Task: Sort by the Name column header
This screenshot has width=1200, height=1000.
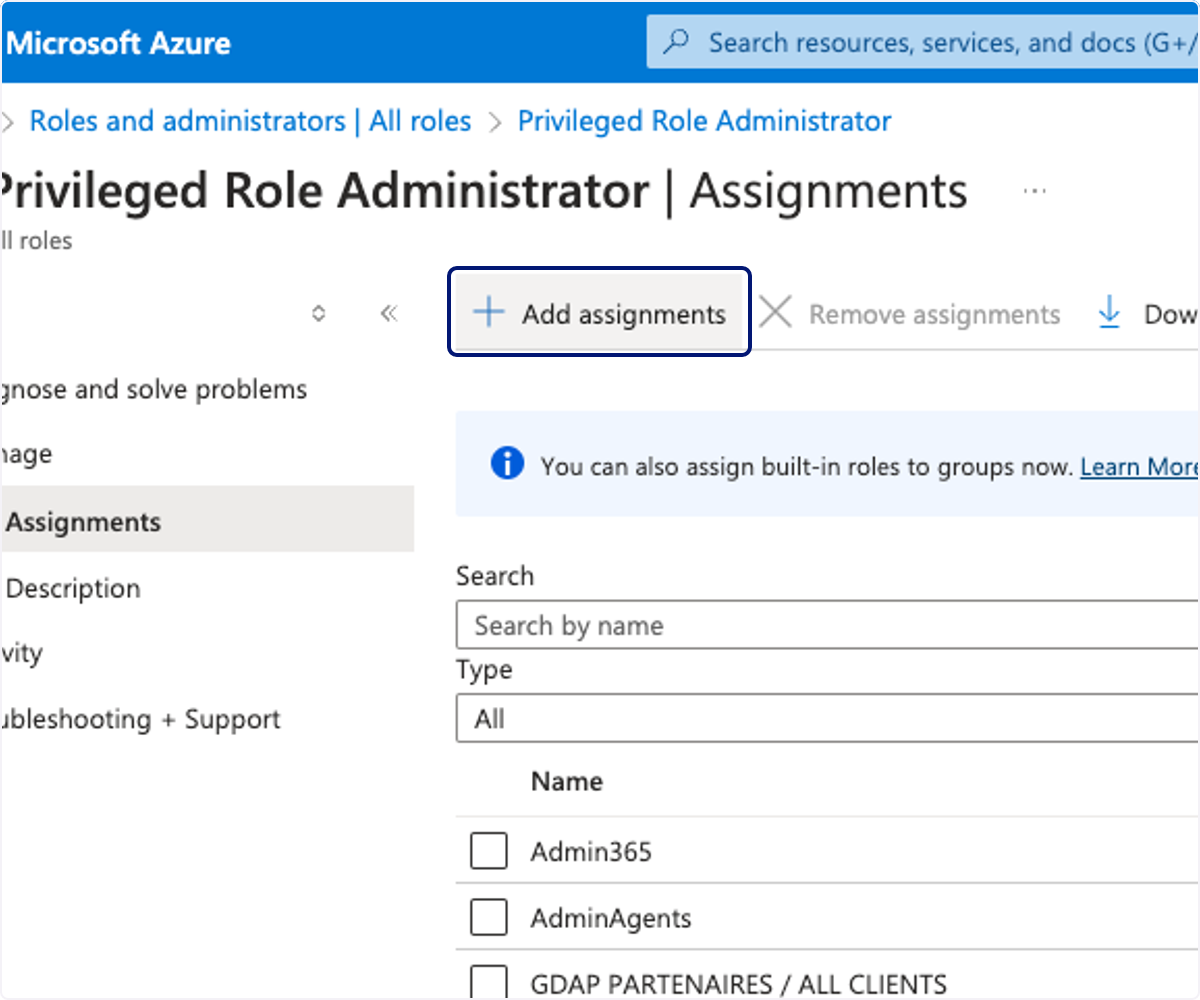Action: [566, 781]
